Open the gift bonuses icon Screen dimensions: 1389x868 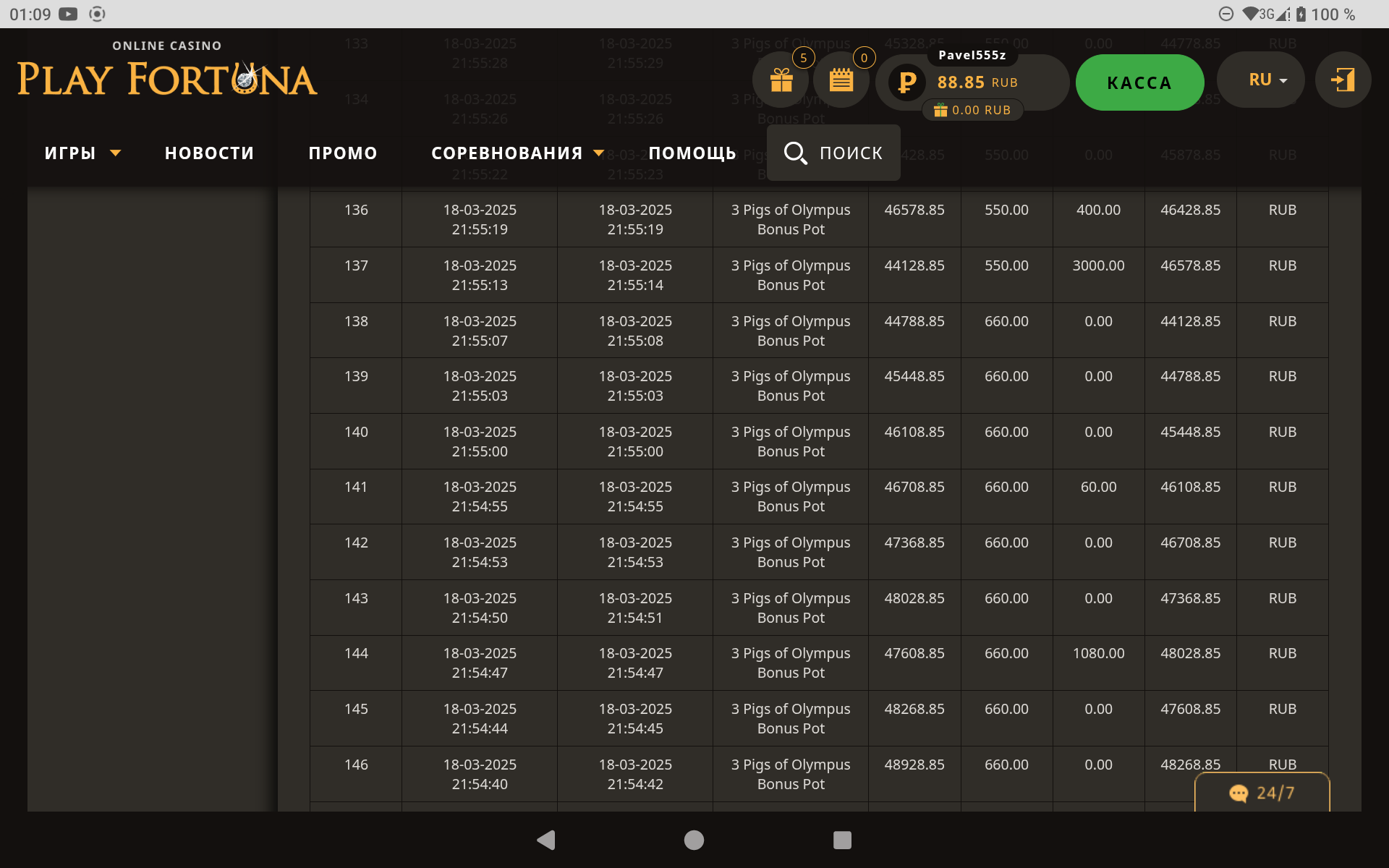(781, 80)
